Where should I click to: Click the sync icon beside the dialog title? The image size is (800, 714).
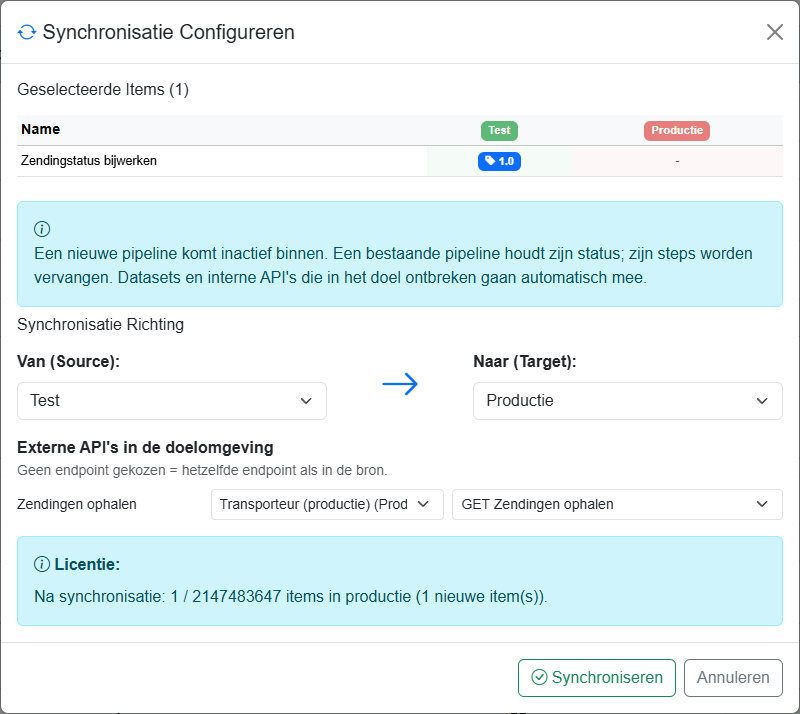27,32
